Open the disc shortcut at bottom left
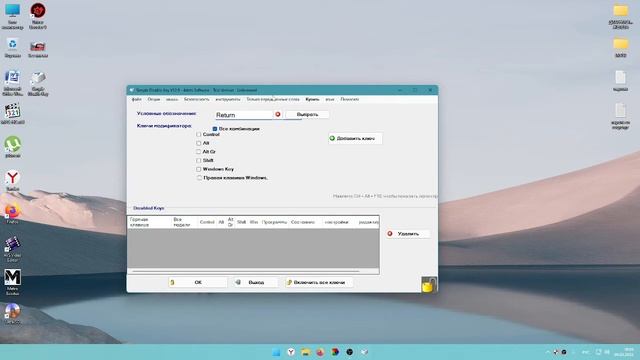The image size is (640, 360). coord(12,313)
